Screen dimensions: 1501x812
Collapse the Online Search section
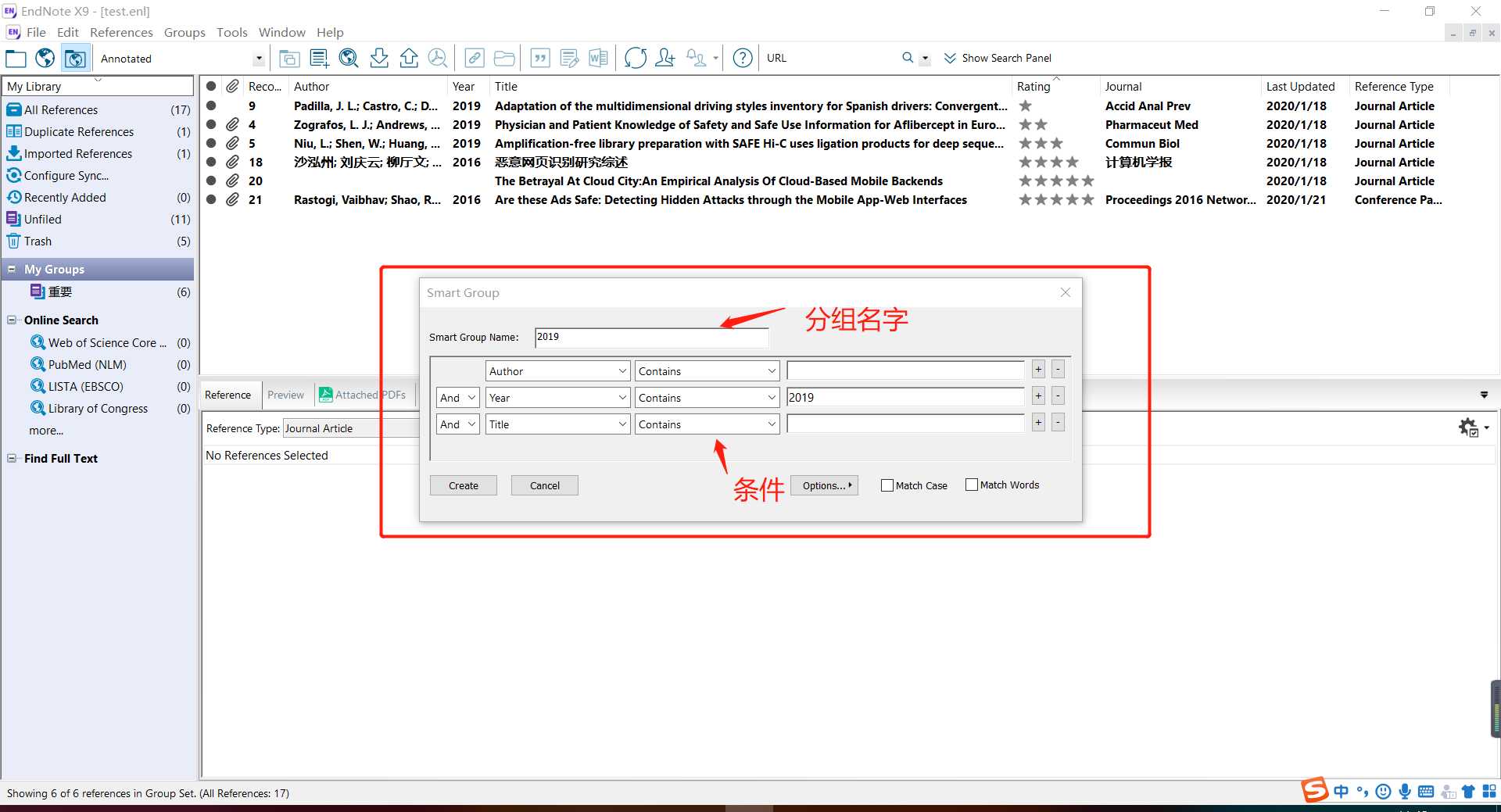point(12,320)
